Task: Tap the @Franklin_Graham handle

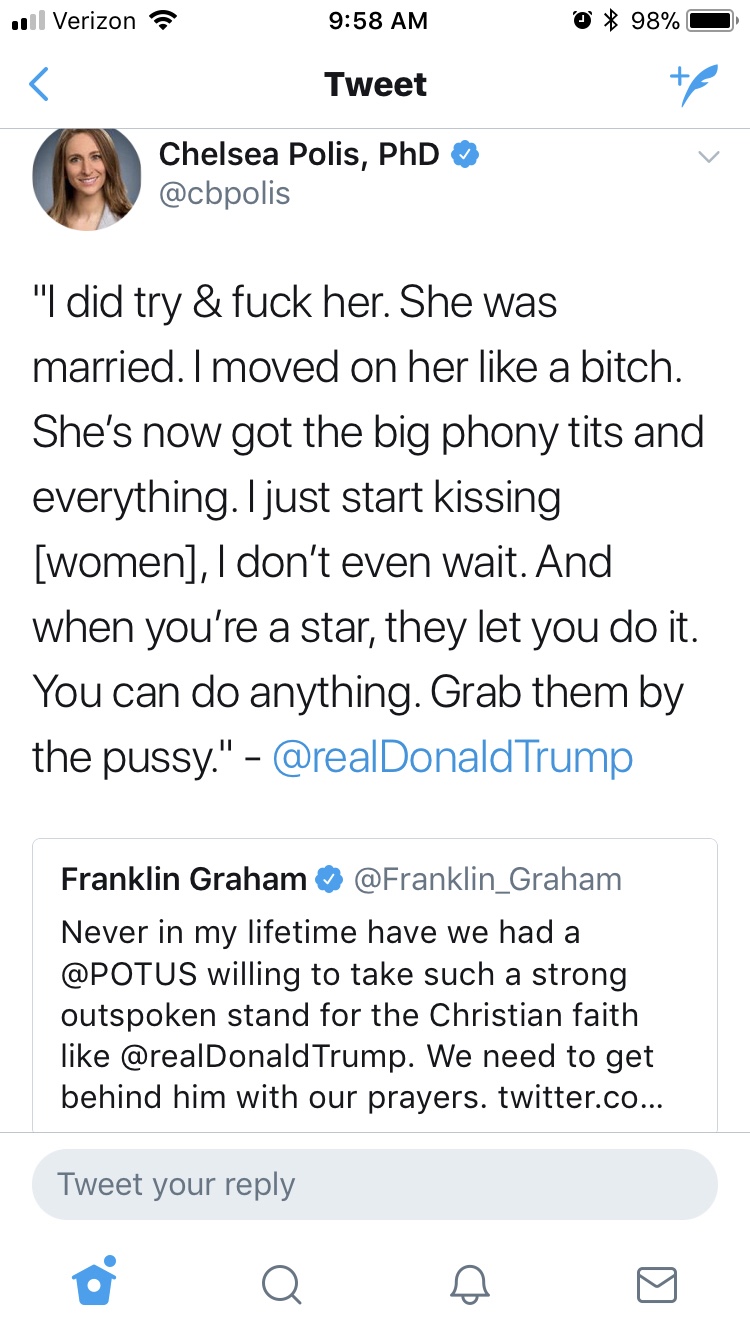Action: (x=488, y=879)
